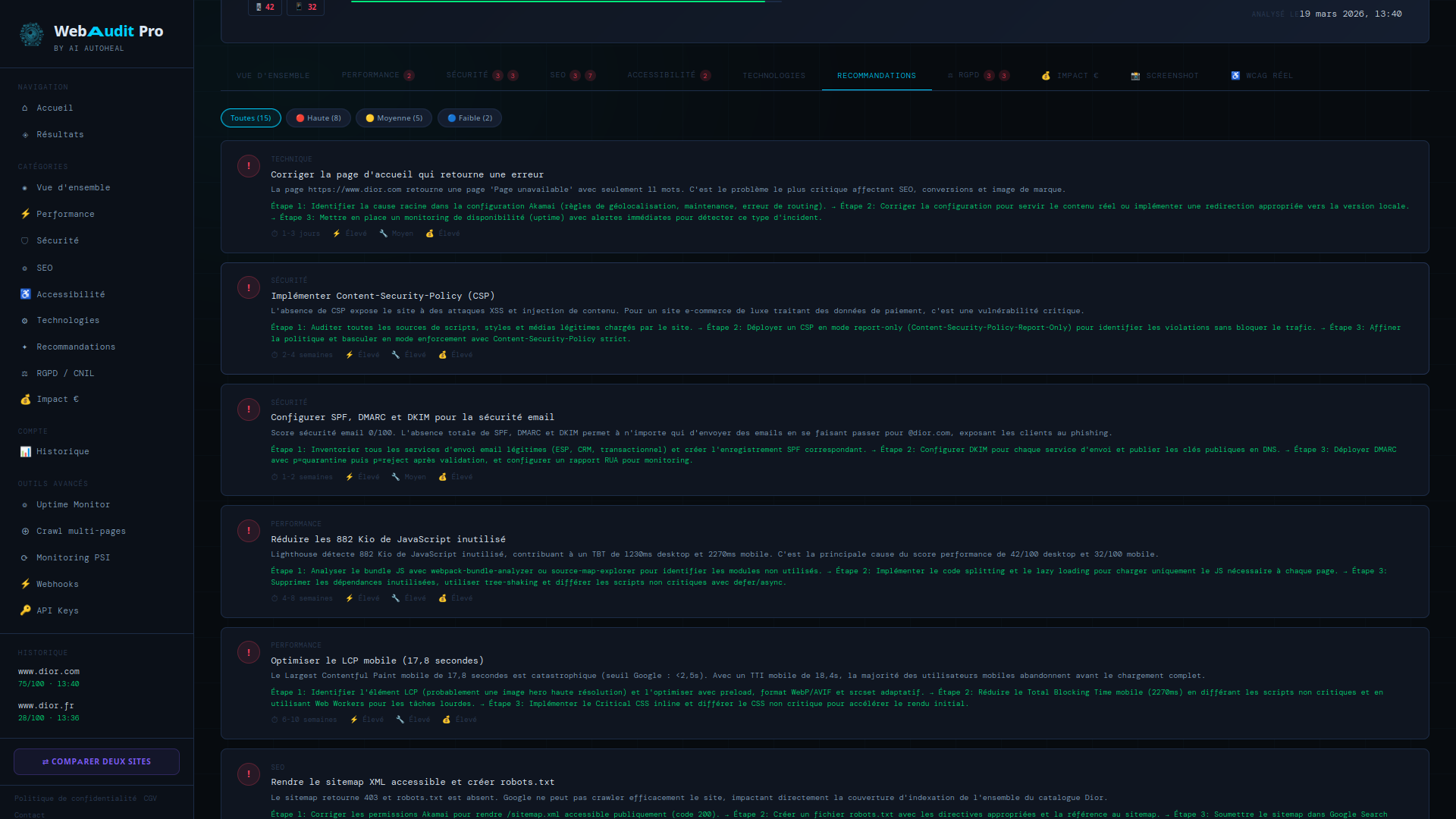Image resolution: width=1456 pixels, height=819 pixels.
Task: Select the www.dior.fr history entry
Action: pos(45,705)
